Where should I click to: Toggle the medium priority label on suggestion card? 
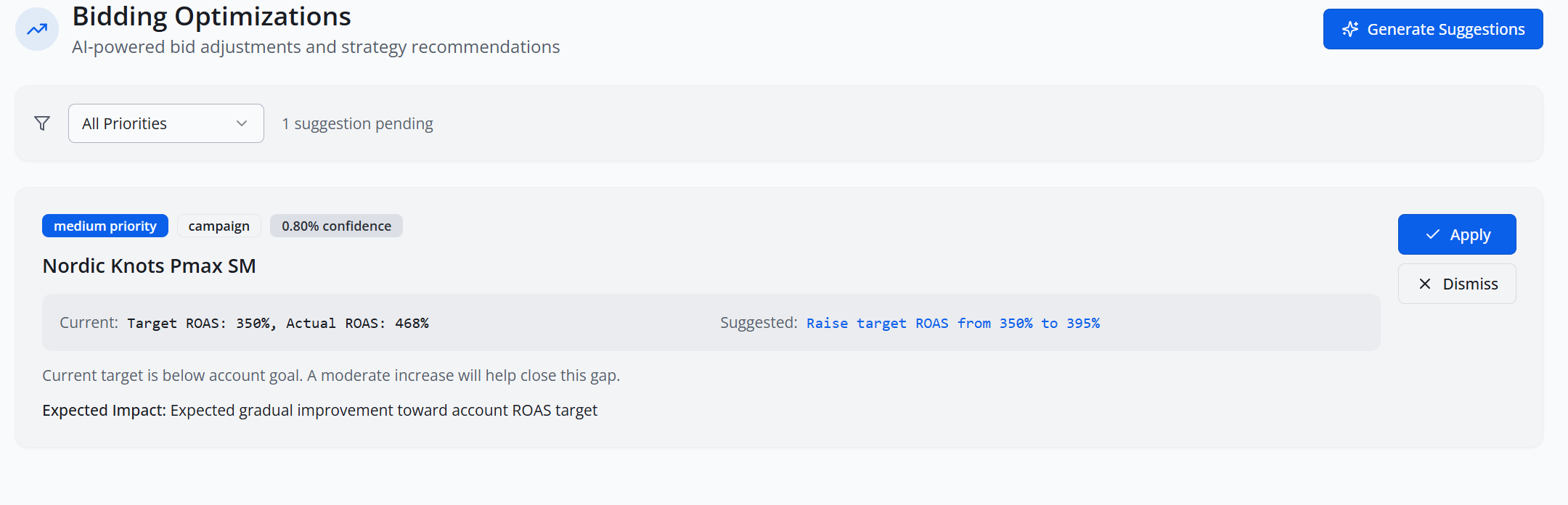(105, 226)
